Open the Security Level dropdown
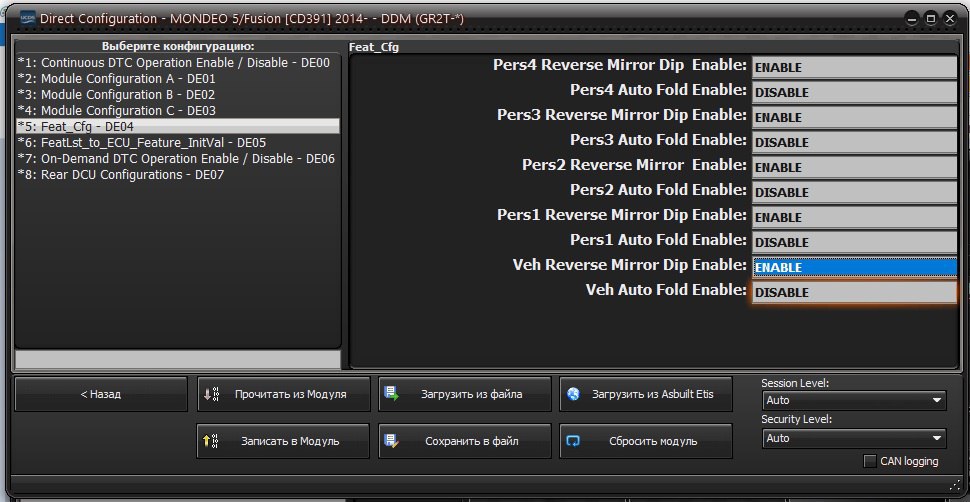The height and width of the screenshot is (502, 970). tap(853, 438)
